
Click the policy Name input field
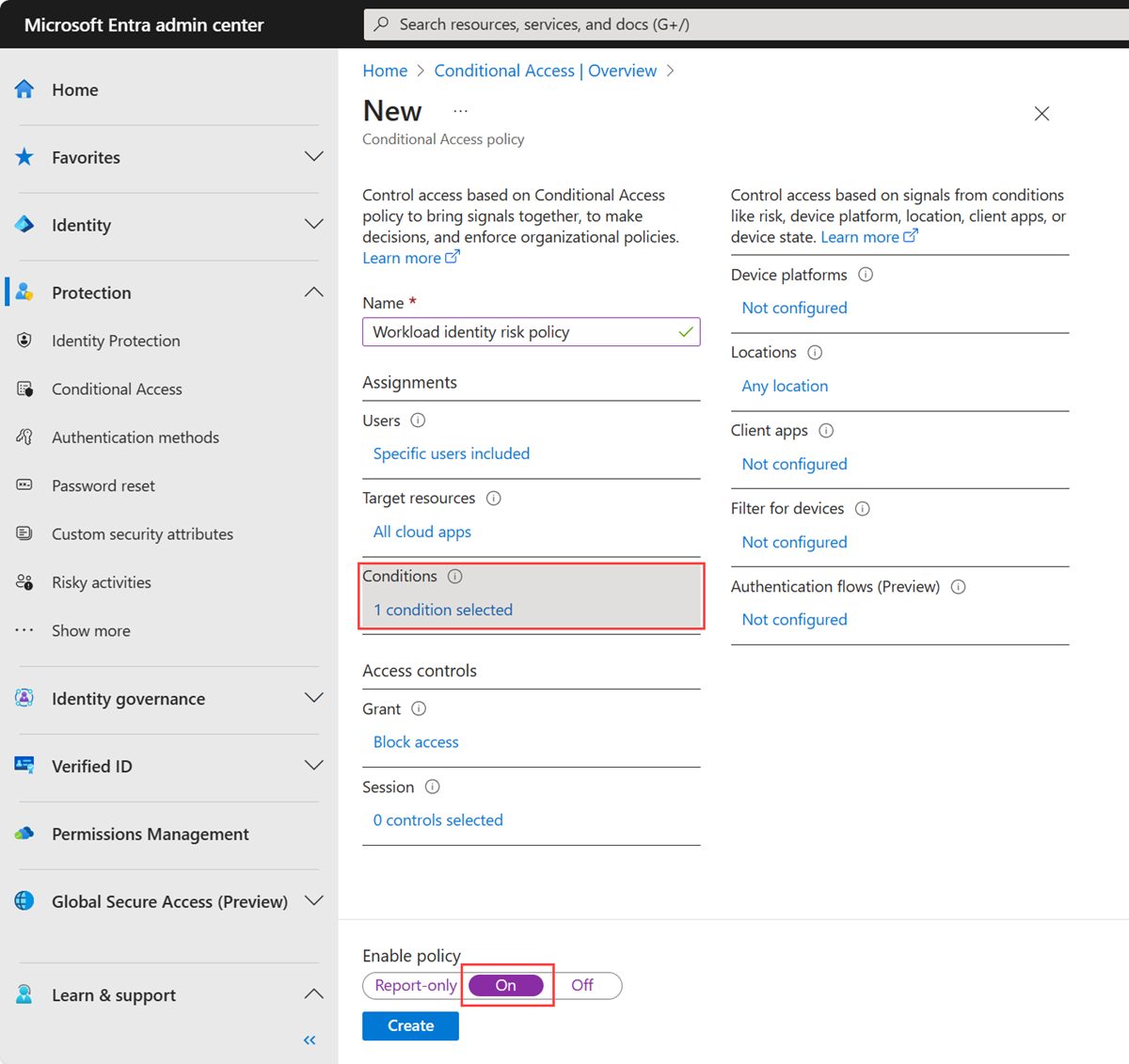tap(522, 332)
